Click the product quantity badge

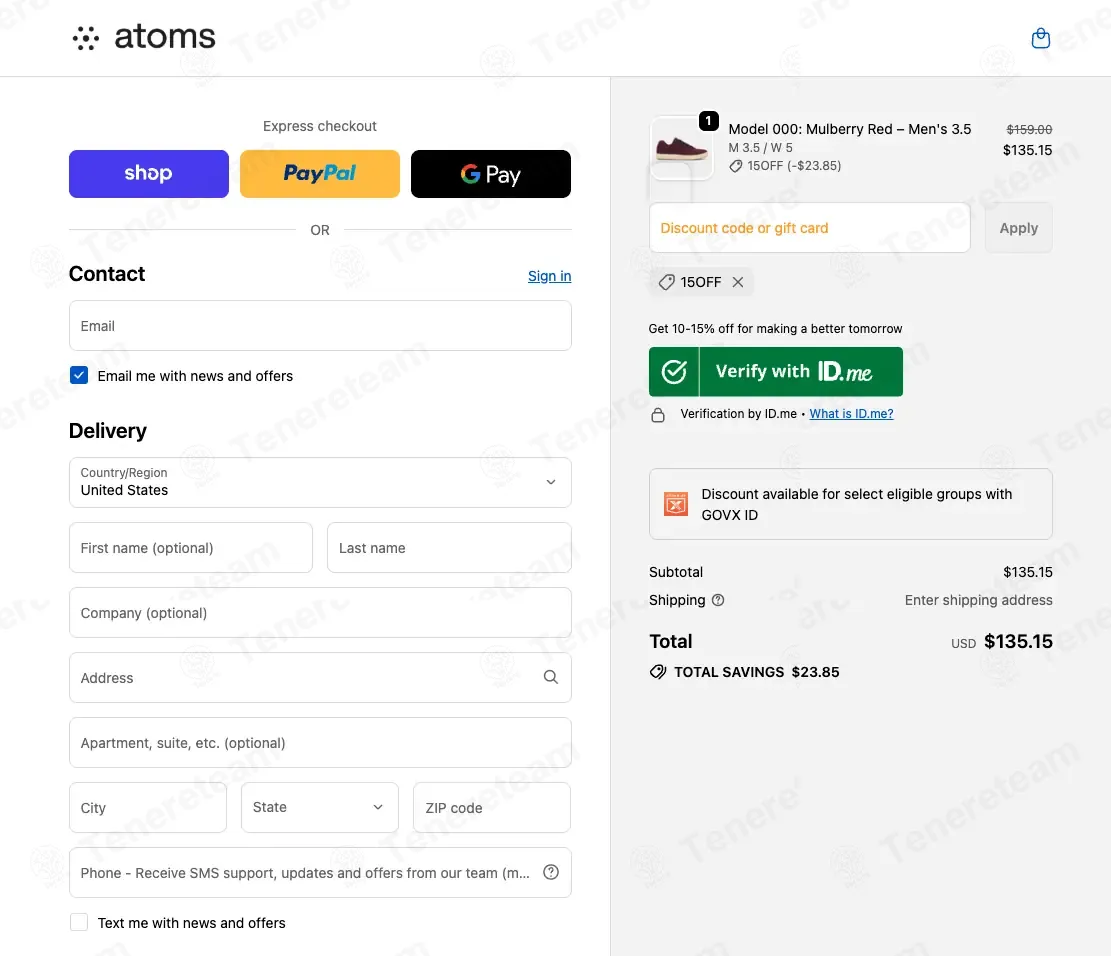pos(709,121)
